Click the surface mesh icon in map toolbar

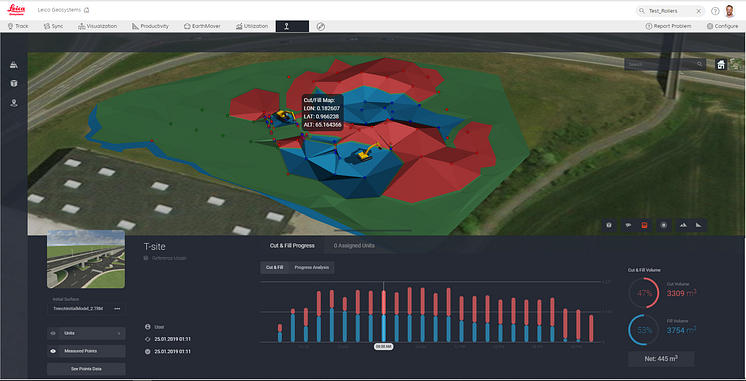(x=628, y=225)
